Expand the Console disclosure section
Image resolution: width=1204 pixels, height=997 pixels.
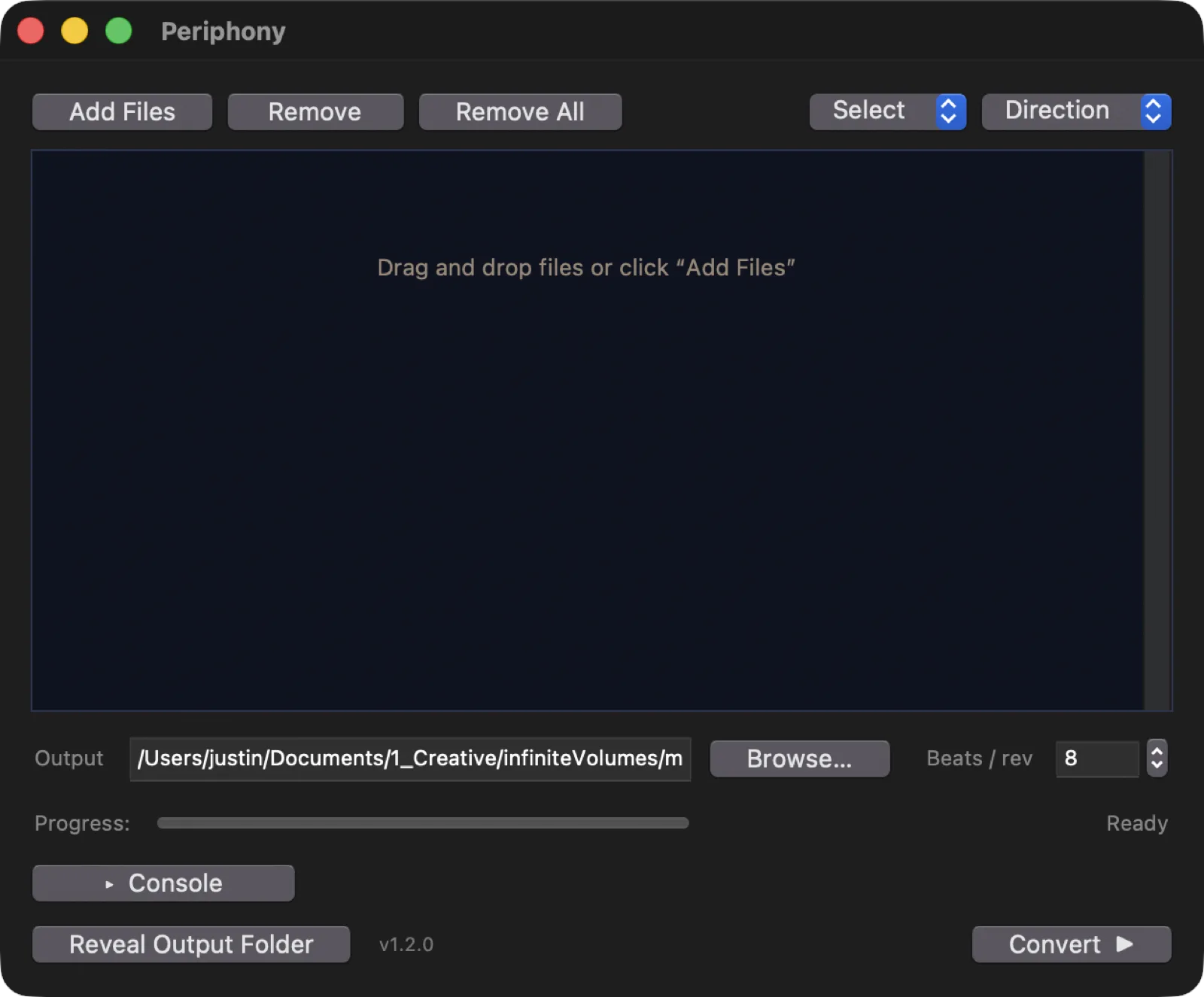163,883
